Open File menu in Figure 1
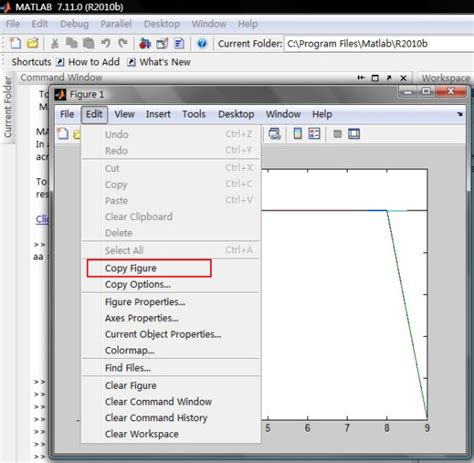 coord(67,114)
